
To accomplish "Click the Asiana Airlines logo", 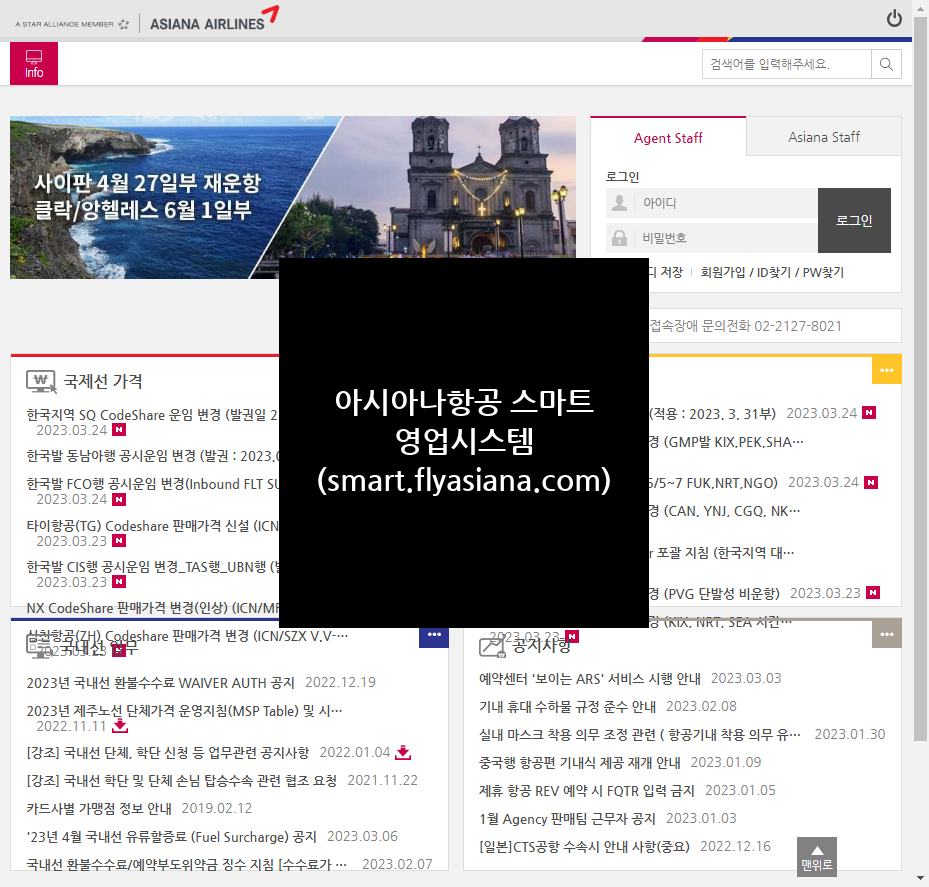I will coord(214,20).
